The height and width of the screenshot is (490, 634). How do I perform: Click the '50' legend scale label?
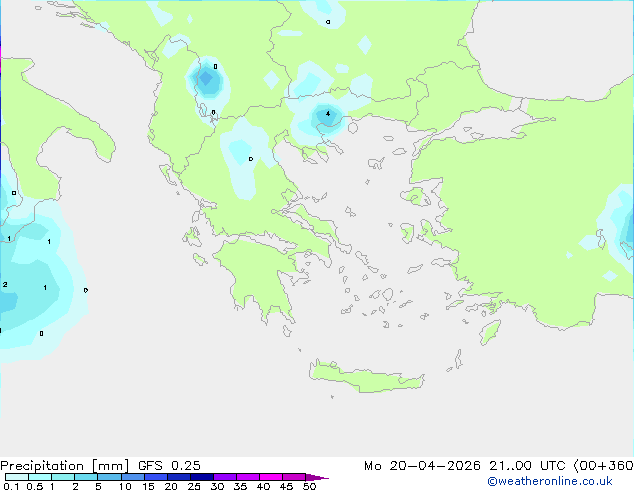tap(310, 486)
